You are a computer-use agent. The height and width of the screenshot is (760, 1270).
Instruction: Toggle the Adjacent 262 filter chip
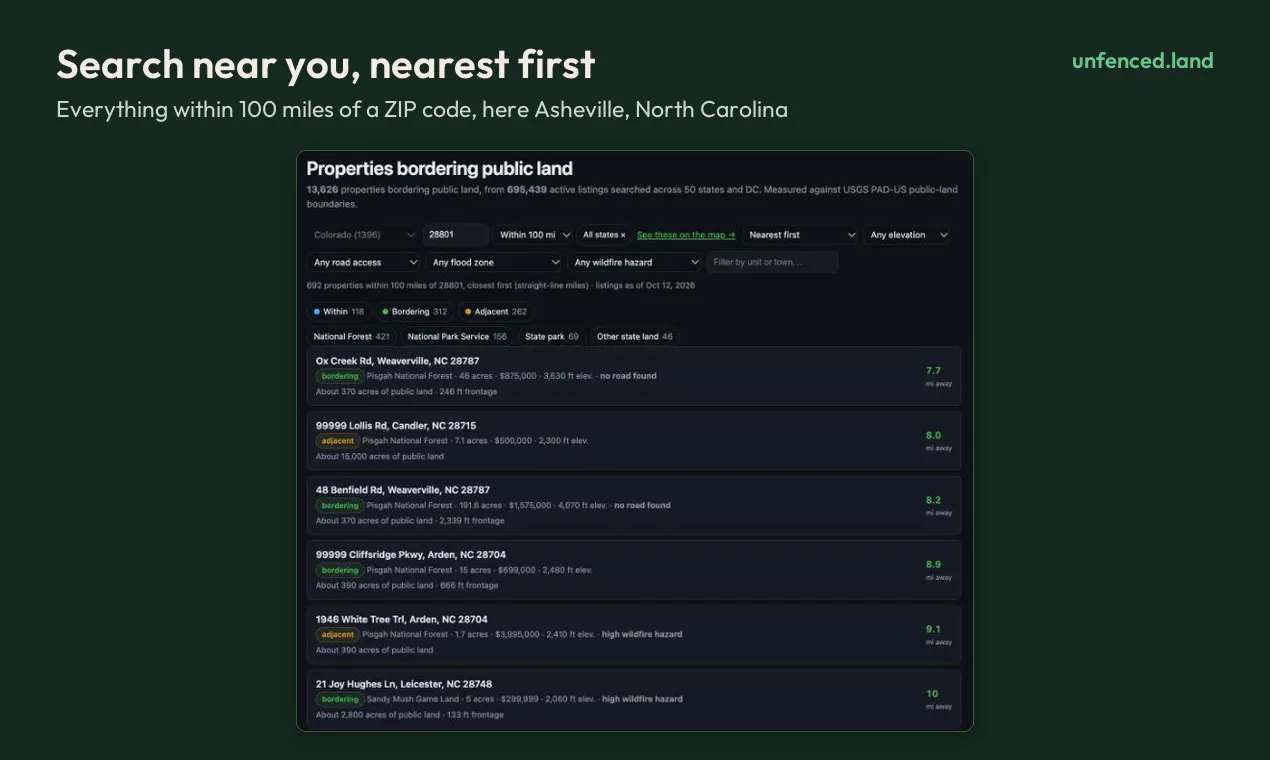coord(496,312)
